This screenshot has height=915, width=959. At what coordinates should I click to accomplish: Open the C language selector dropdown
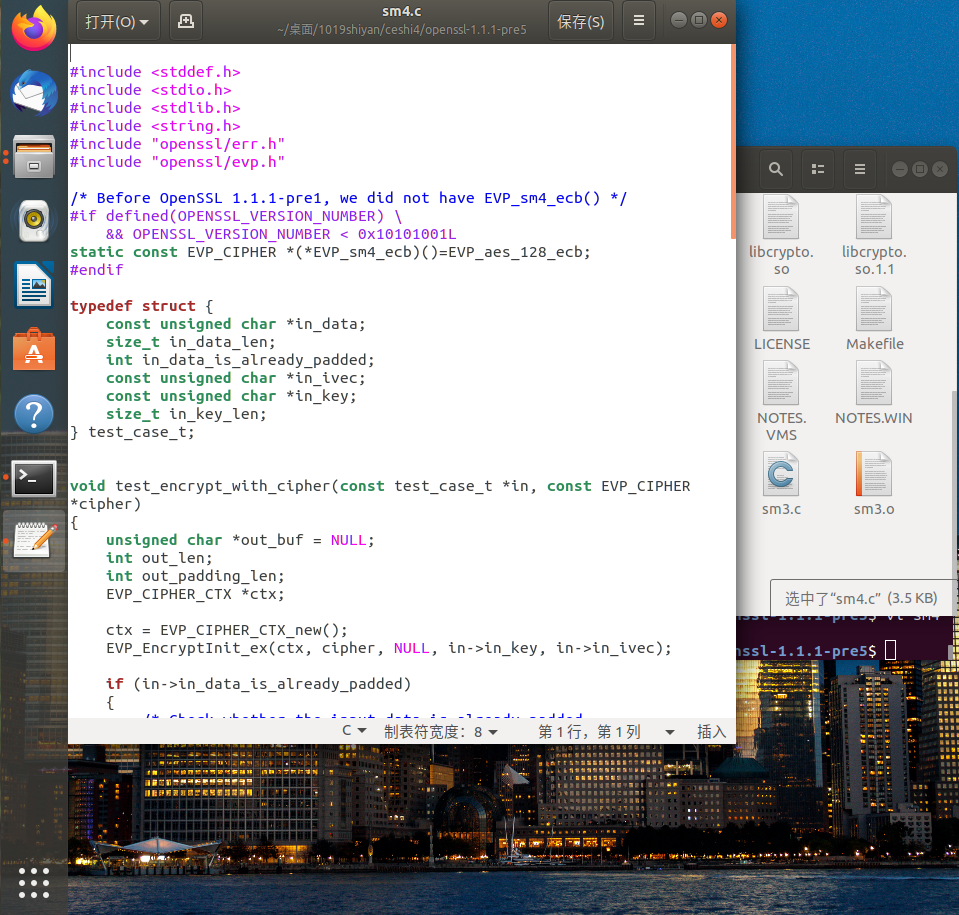(354, 732)
